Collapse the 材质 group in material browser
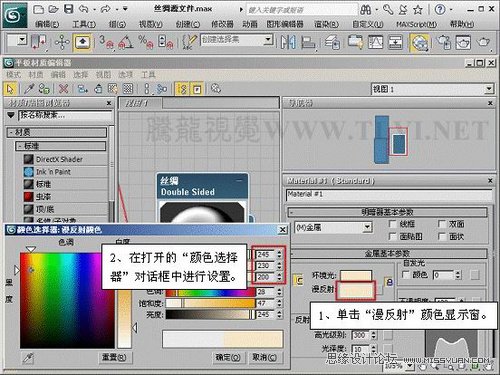Screen dimensions: 500x375 click(x=57, y=132)
